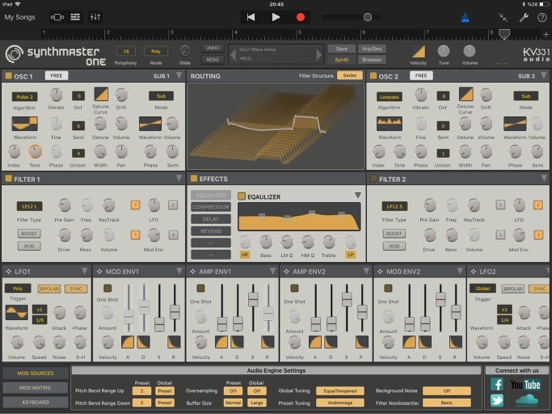Click the REDO button

point(213,59)
